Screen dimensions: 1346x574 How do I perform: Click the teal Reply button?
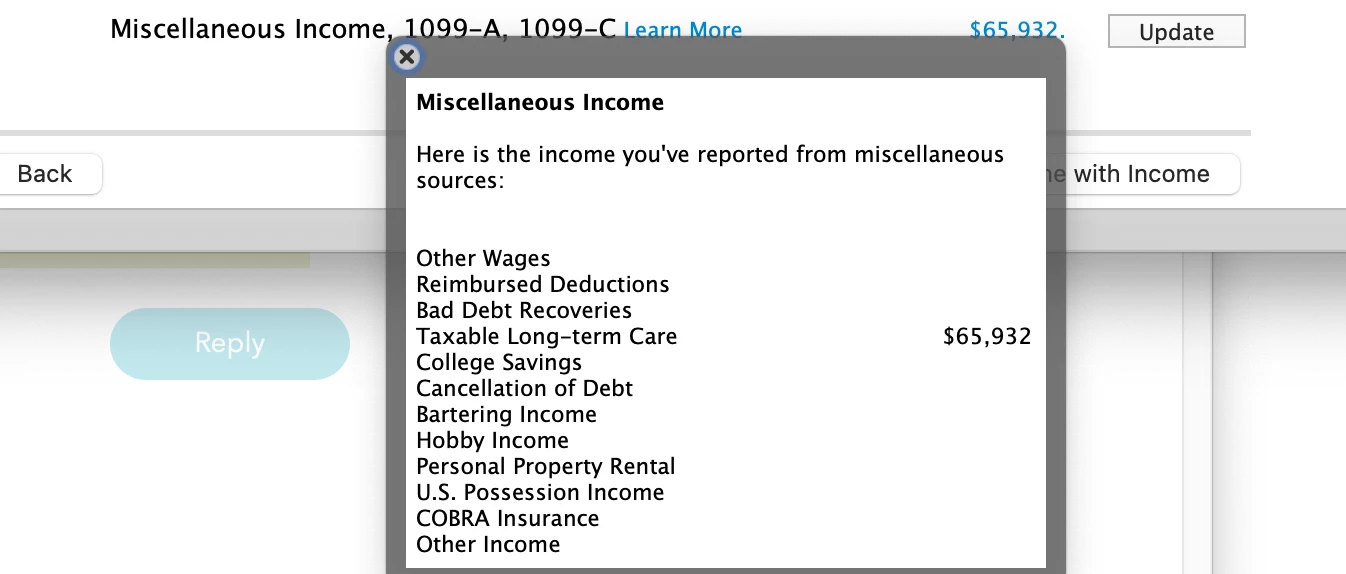click(x=230, y=343)
